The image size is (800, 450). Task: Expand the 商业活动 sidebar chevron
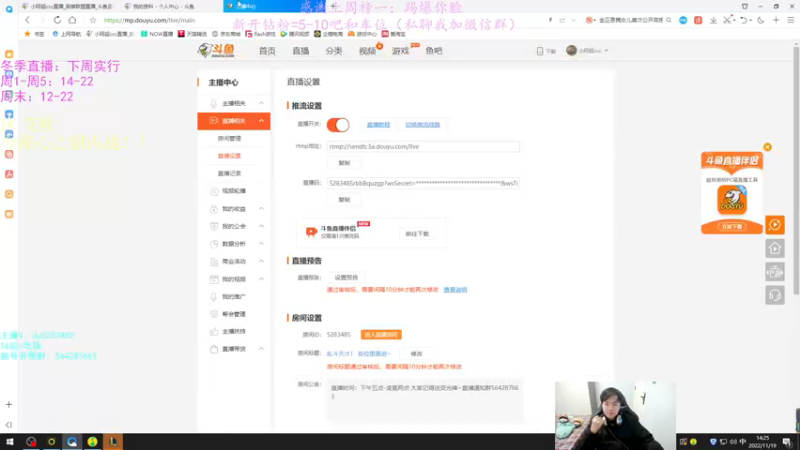[261, 261]
